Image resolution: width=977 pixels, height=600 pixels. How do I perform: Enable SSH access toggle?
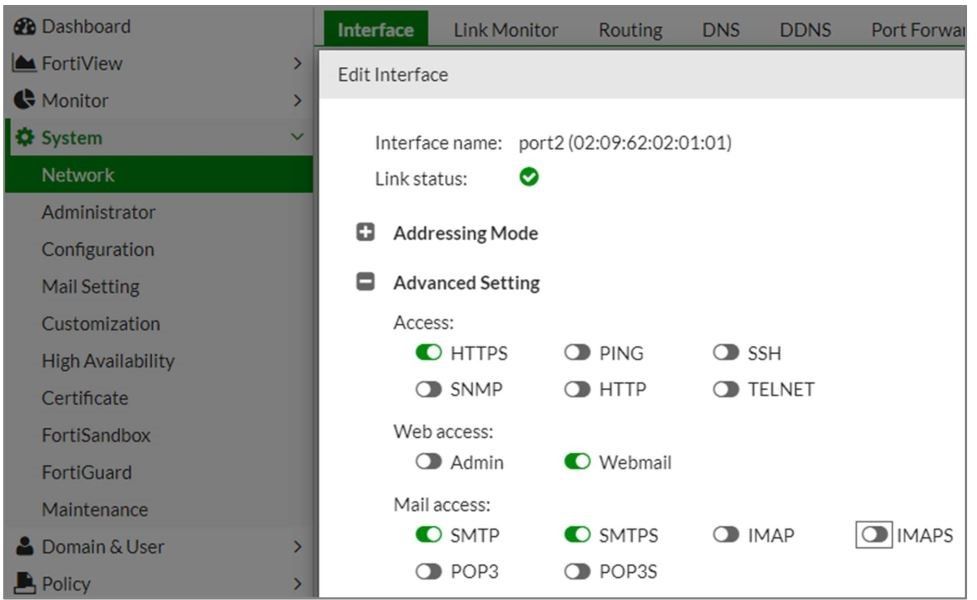[x=726, y=353]
